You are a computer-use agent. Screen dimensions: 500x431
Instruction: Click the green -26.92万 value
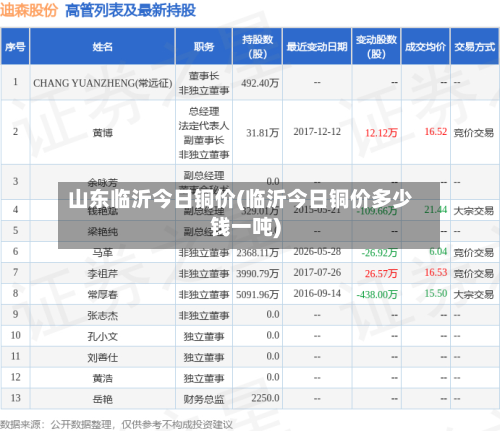[379, 253]
